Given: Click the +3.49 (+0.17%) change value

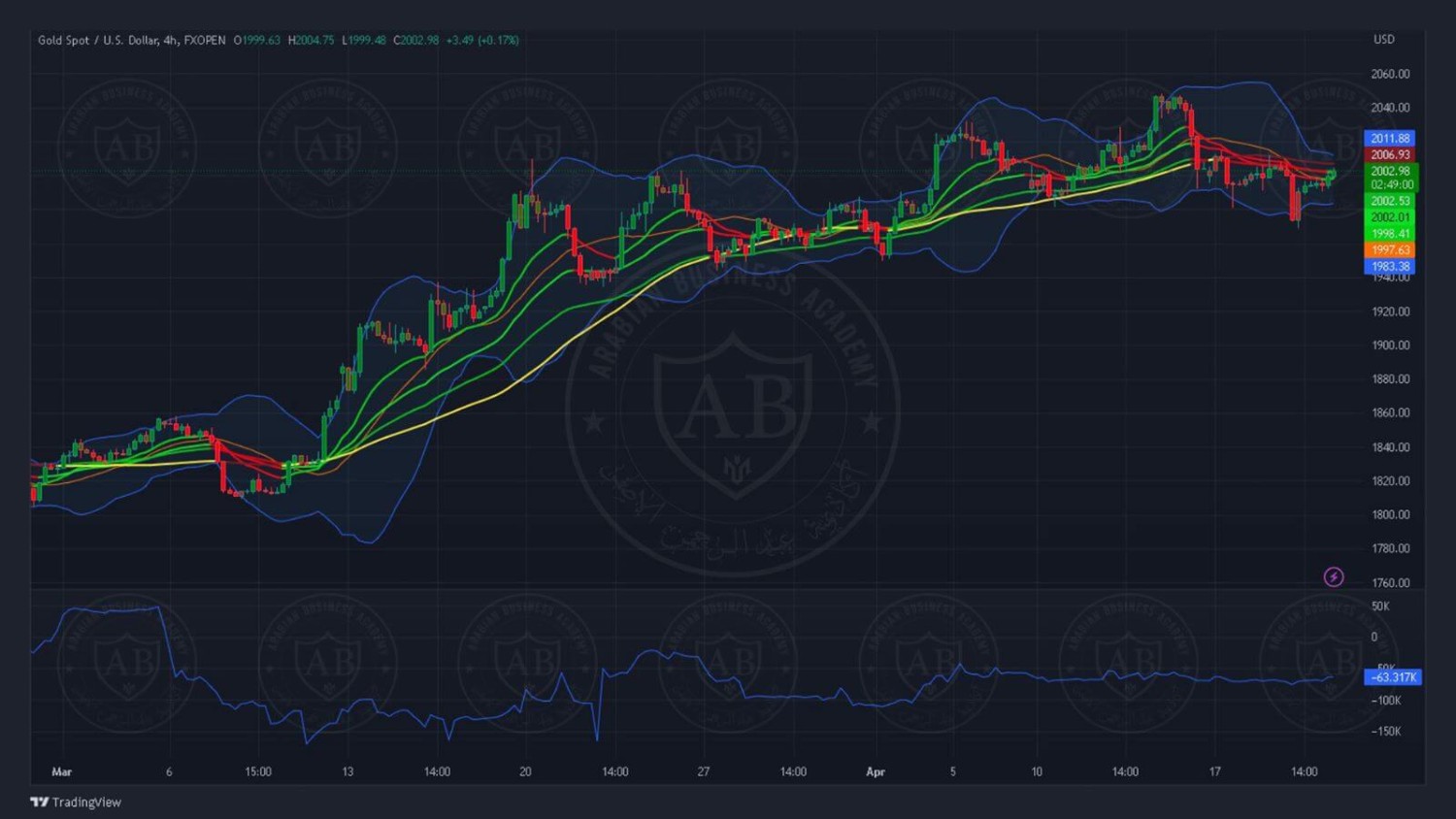Looking at the screenshot, I should (482, 40).
